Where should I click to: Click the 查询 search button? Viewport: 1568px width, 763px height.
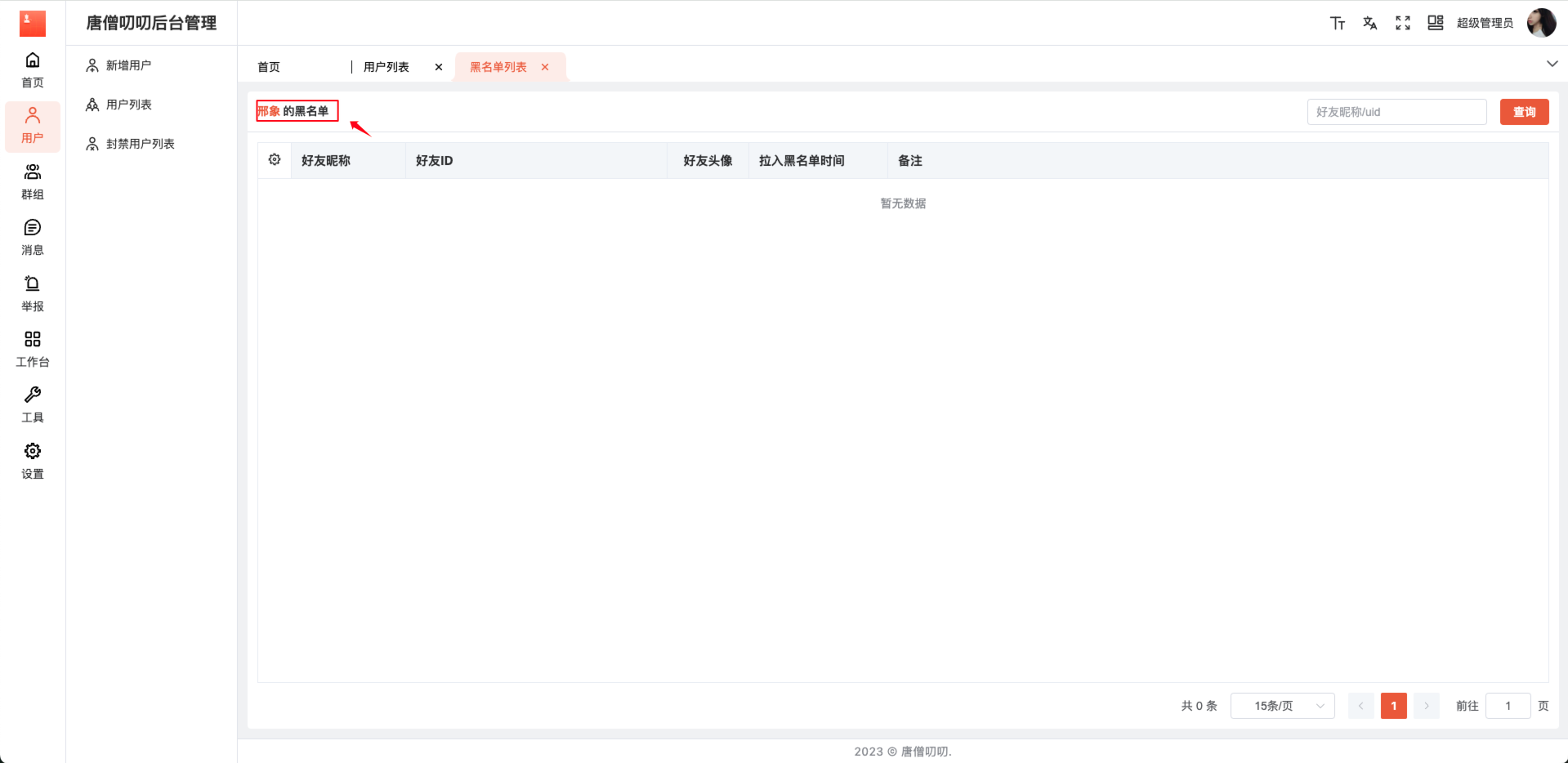(1524, 112)
